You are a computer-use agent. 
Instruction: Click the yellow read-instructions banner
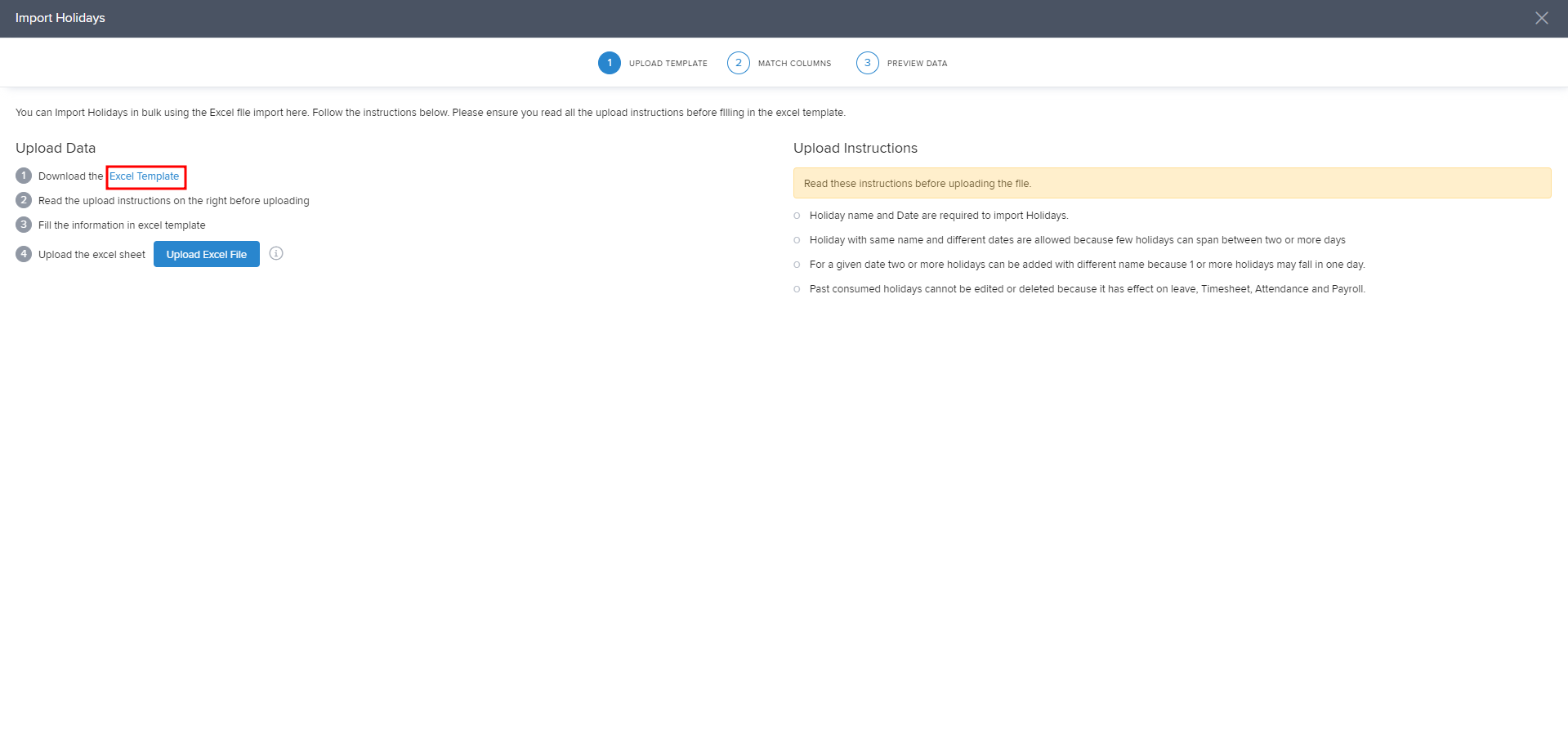1171,183
